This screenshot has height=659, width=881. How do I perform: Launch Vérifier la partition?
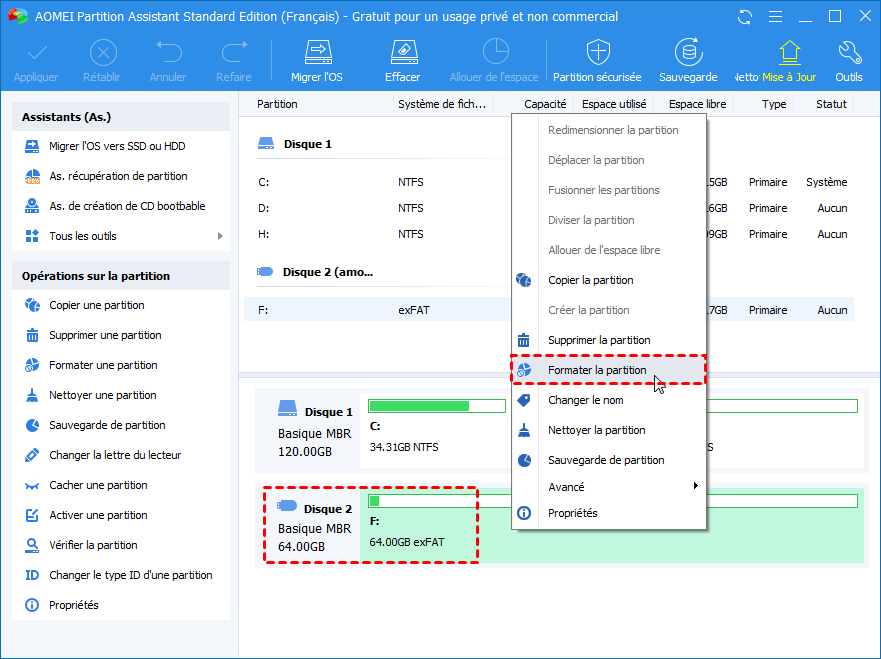pos(92,545)
